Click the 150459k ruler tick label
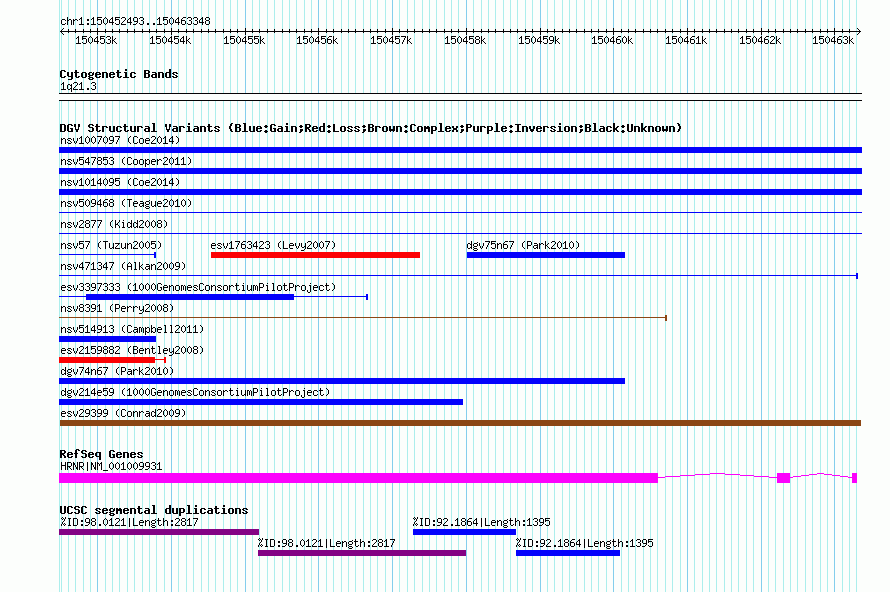 pyautogui.click(x=539, y=40)
